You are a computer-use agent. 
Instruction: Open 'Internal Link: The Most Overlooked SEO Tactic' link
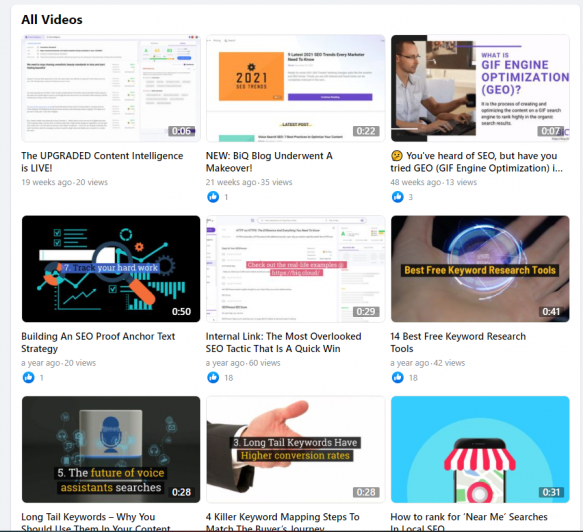(x=283, y=342)
